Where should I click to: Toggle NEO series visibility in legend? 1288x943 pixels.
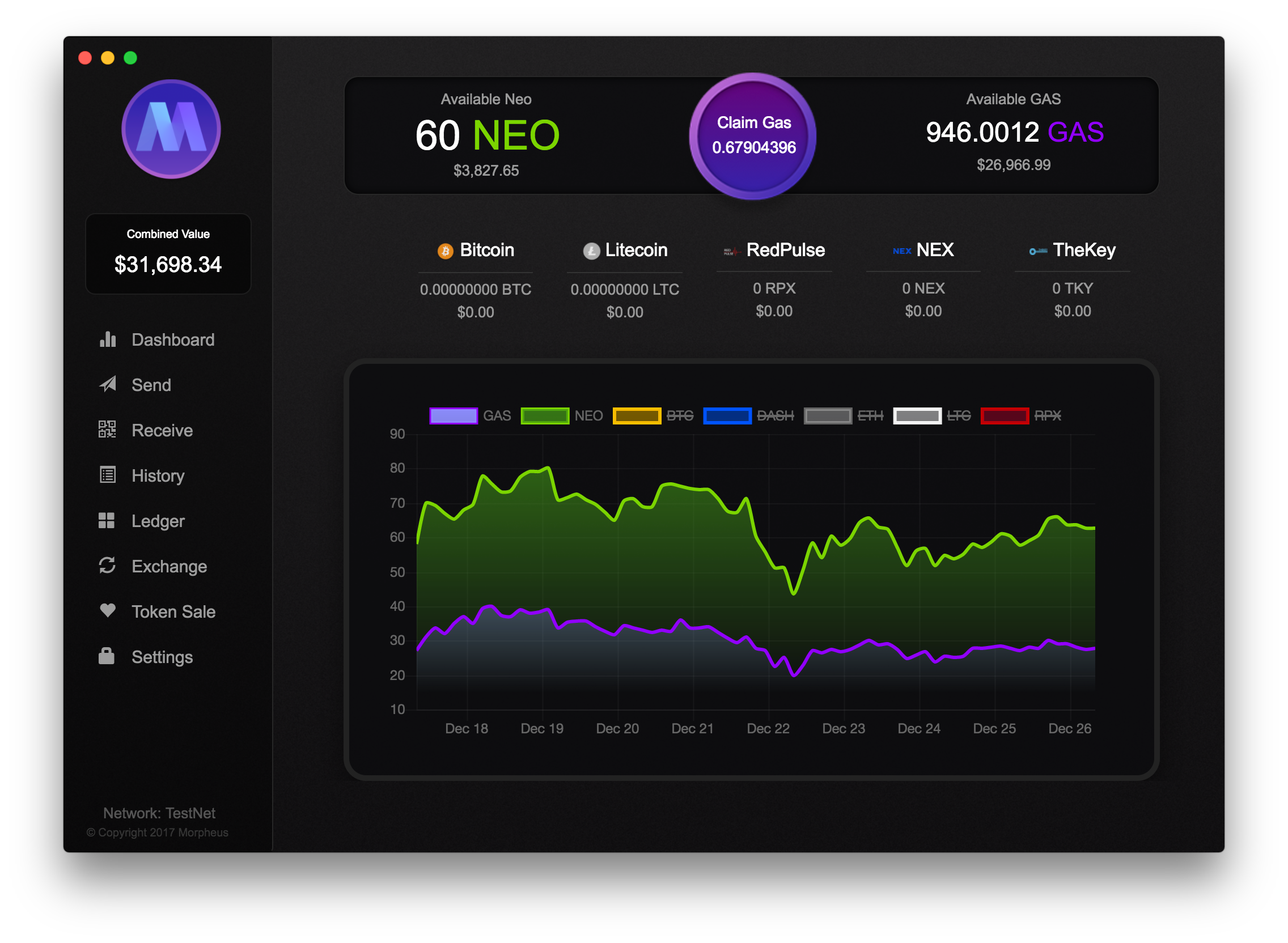click(545, 415)
